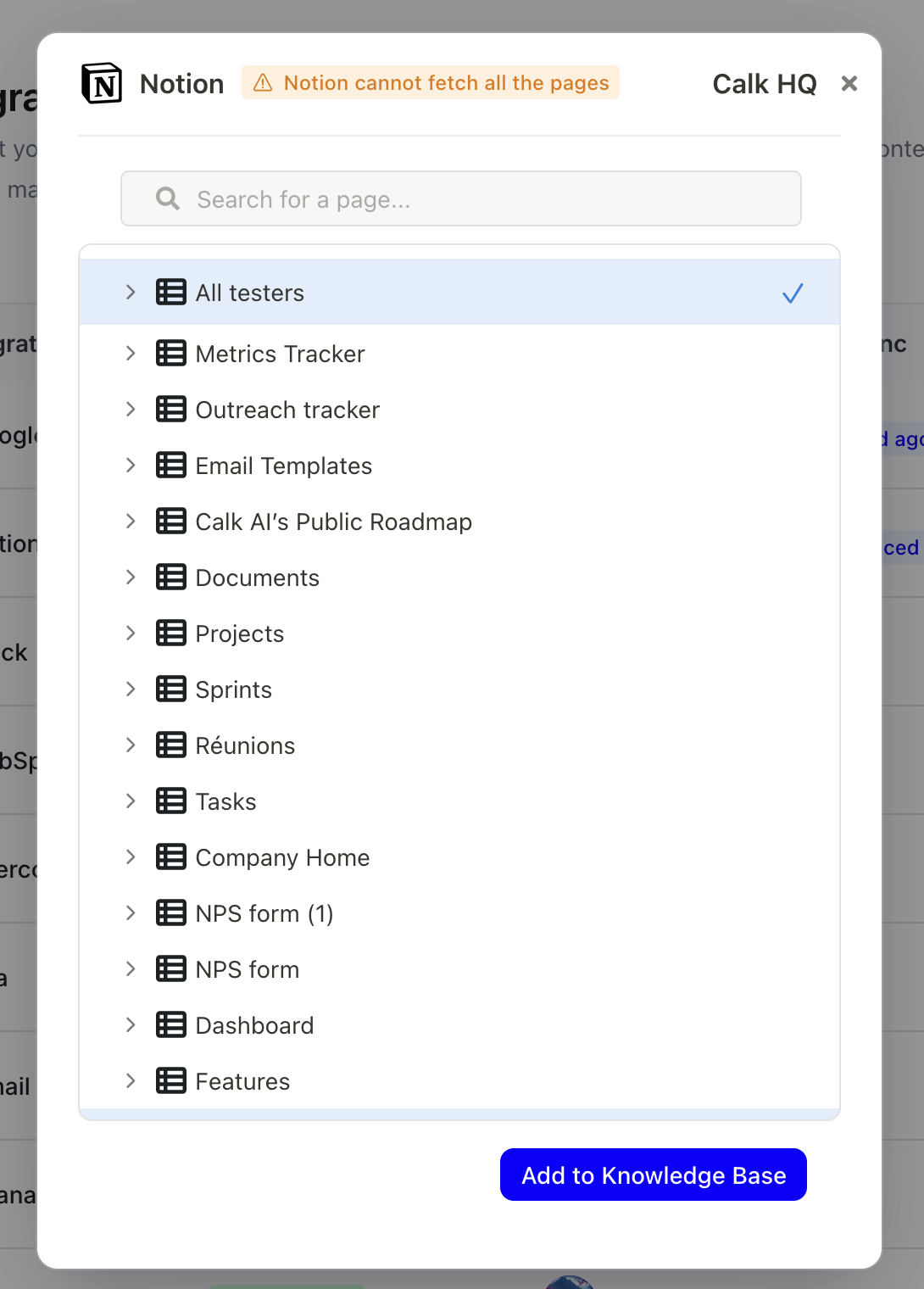Expand the Projects page tree

(131, 633)
